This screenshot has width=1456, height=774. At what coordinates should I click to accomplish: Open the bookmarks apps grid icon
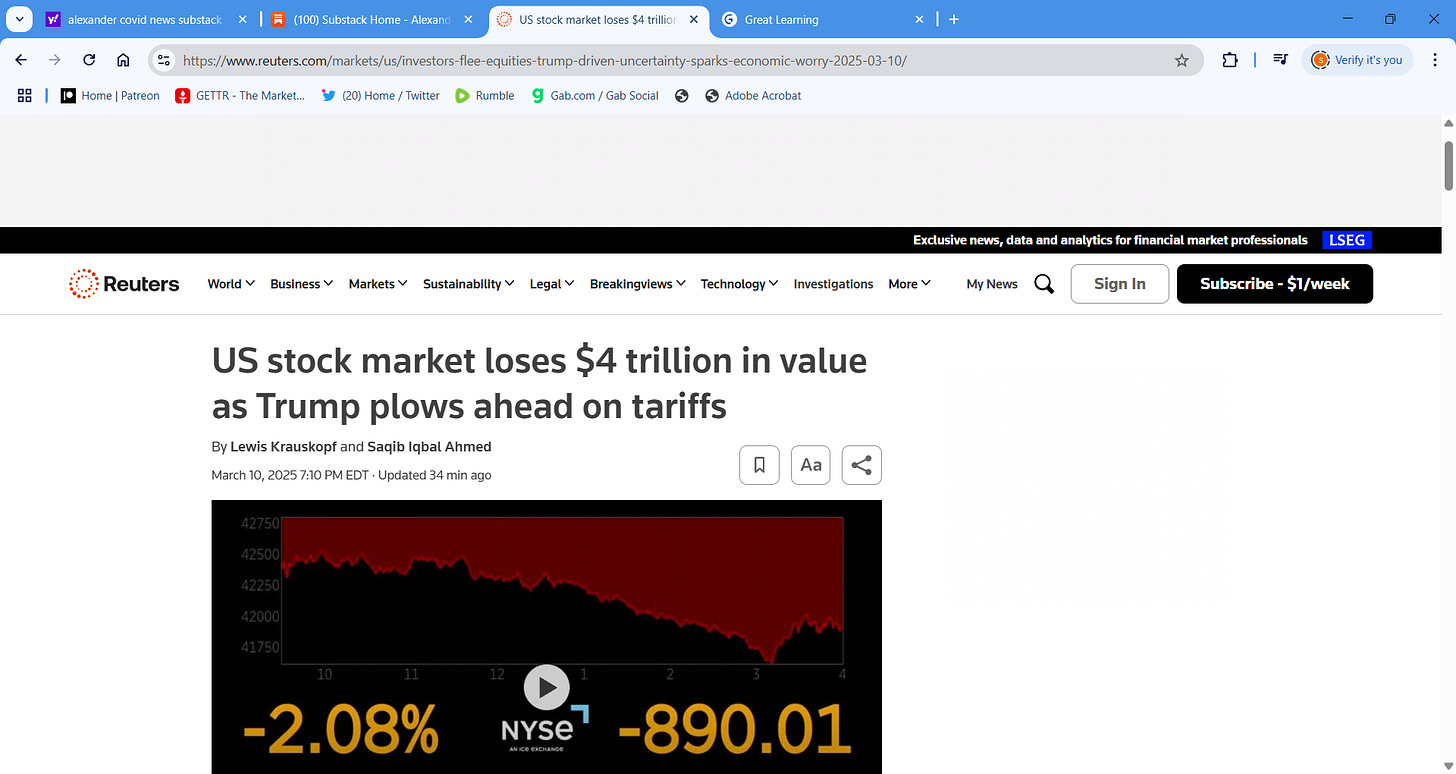point(25,95)
